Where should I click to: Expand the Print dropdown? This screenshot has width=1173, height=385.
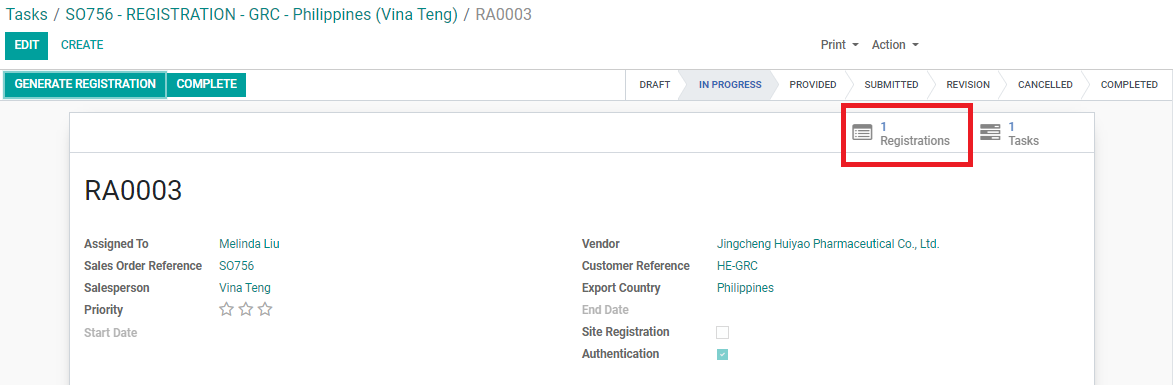pyautogui.click(x=839, y=45)
